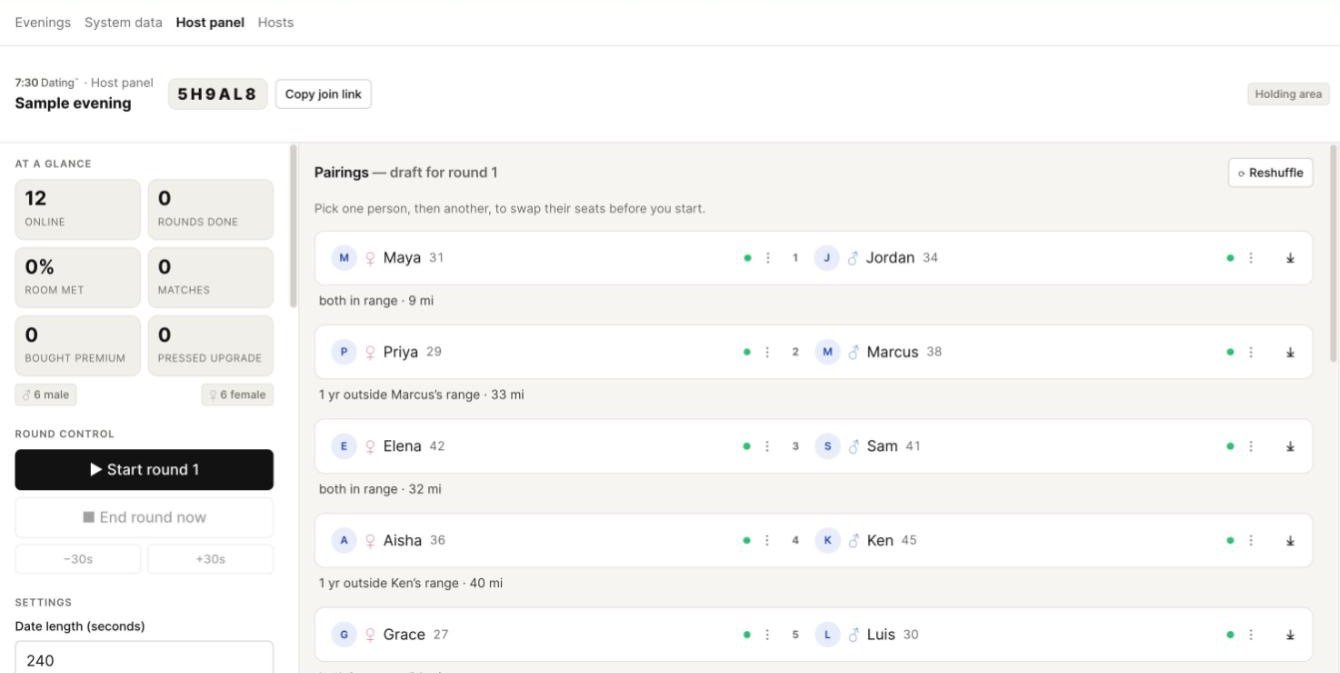
Task: Open the Holding area
Action: 1288,94
